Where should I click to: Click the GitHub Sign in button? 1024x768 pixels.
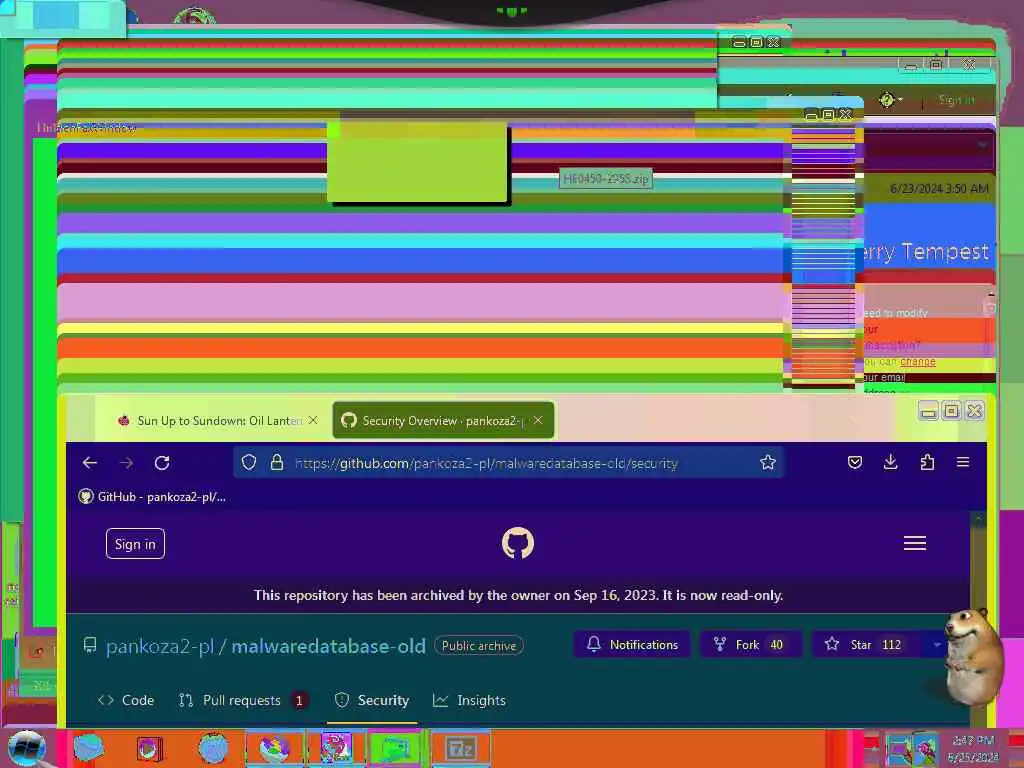[135, 543]
